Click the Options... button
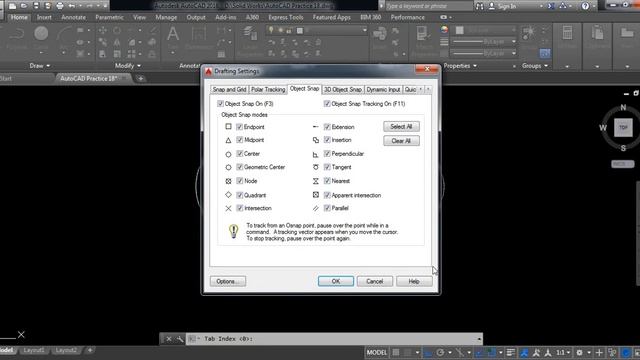Image resolution: width=640 pixels, height=360 pixels. (x=228, y=281)
